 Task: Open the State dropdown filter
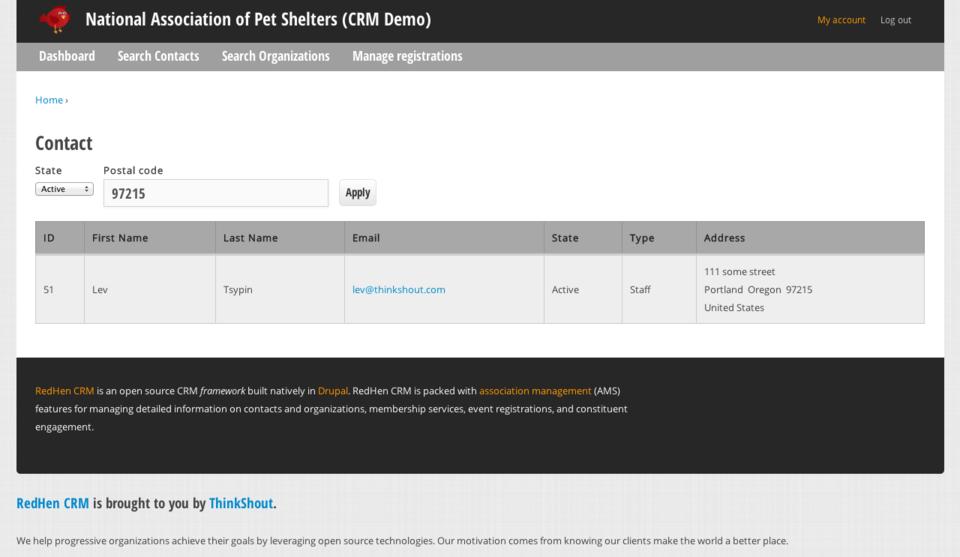tap(64, 189)
